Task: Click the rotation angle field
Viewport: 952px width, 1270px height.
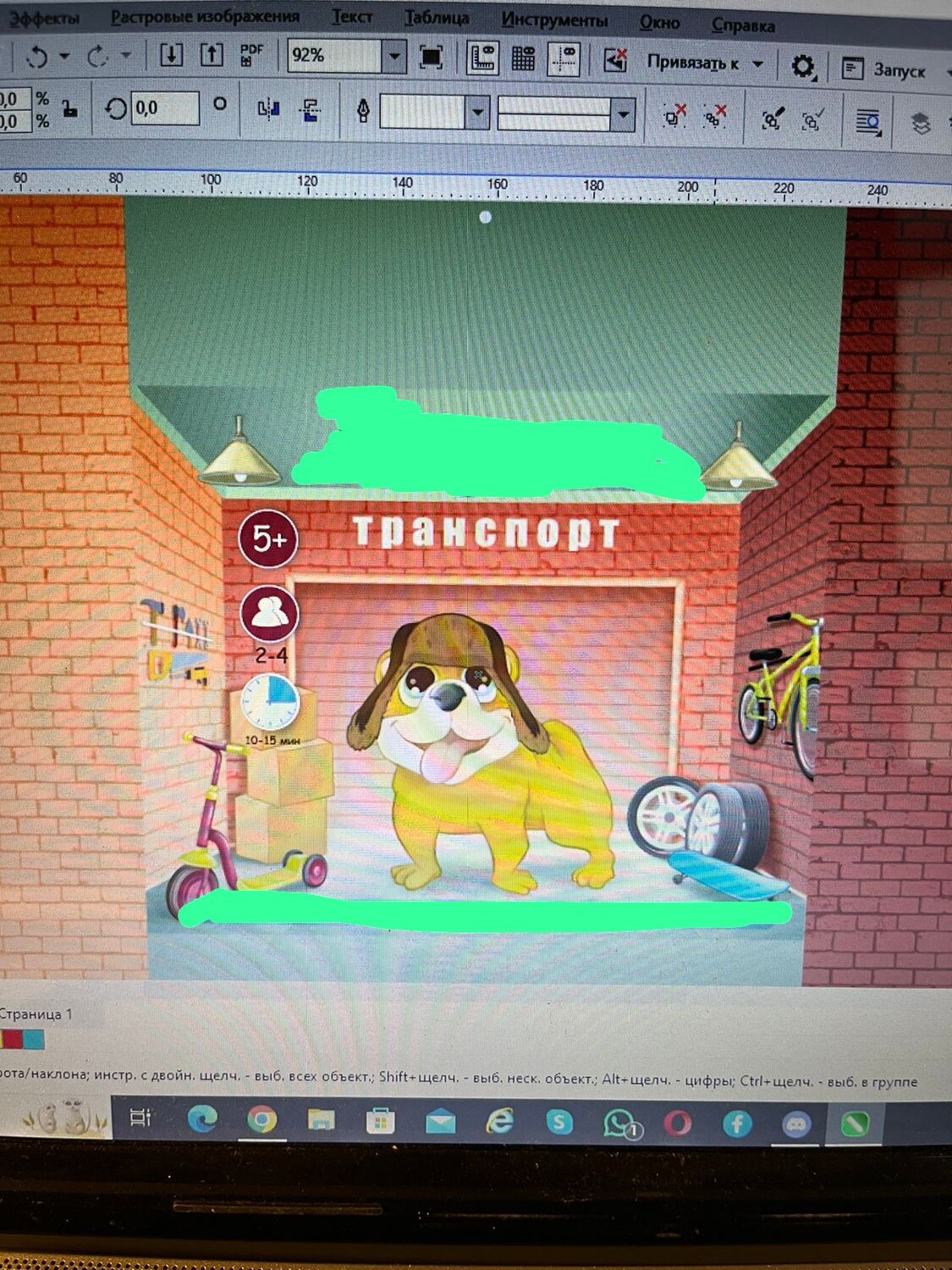Action: pos(165,108)
